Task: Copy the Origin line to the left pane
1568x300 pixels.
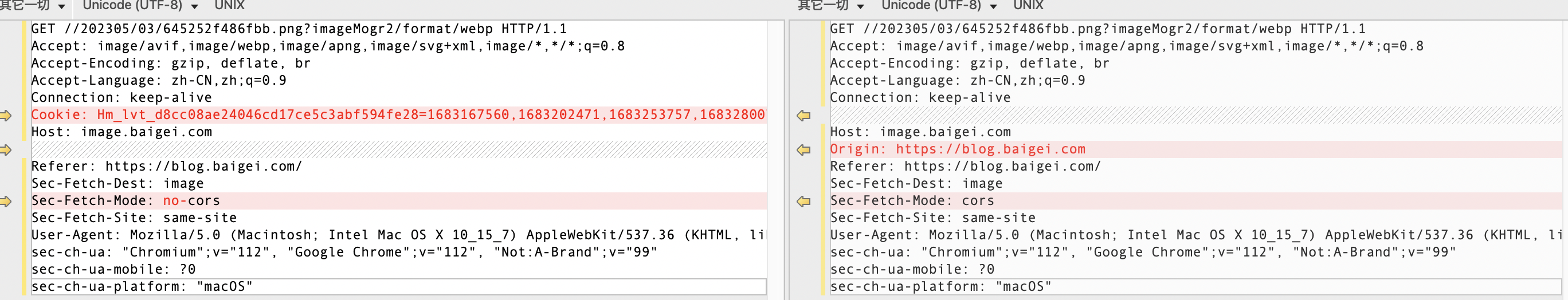Action: [x=803, y=149]
